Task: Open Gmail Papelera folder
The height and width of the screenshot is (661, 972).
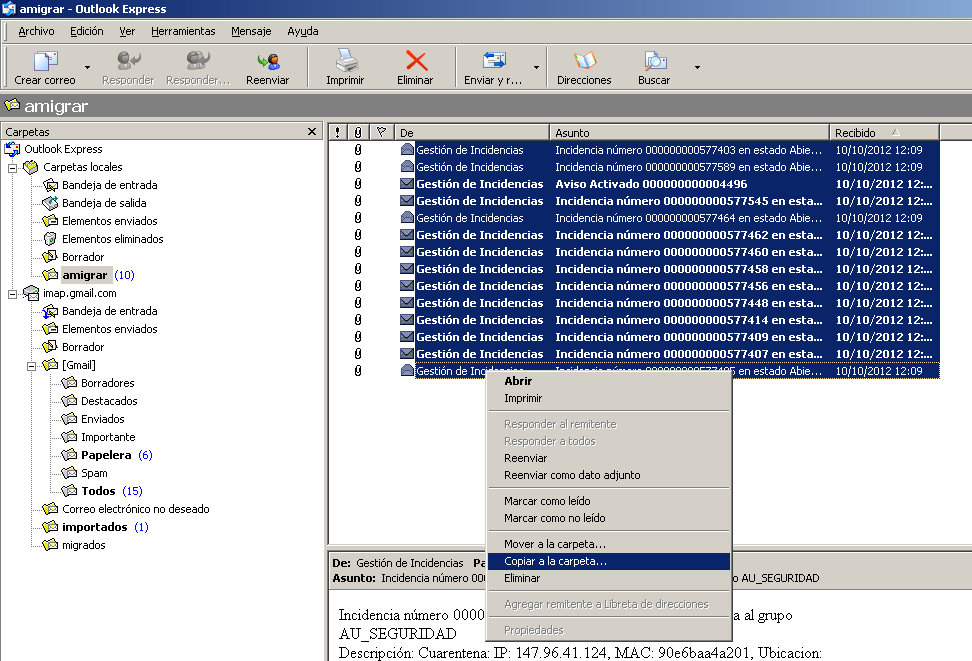Action: click(x=106, y=455)
